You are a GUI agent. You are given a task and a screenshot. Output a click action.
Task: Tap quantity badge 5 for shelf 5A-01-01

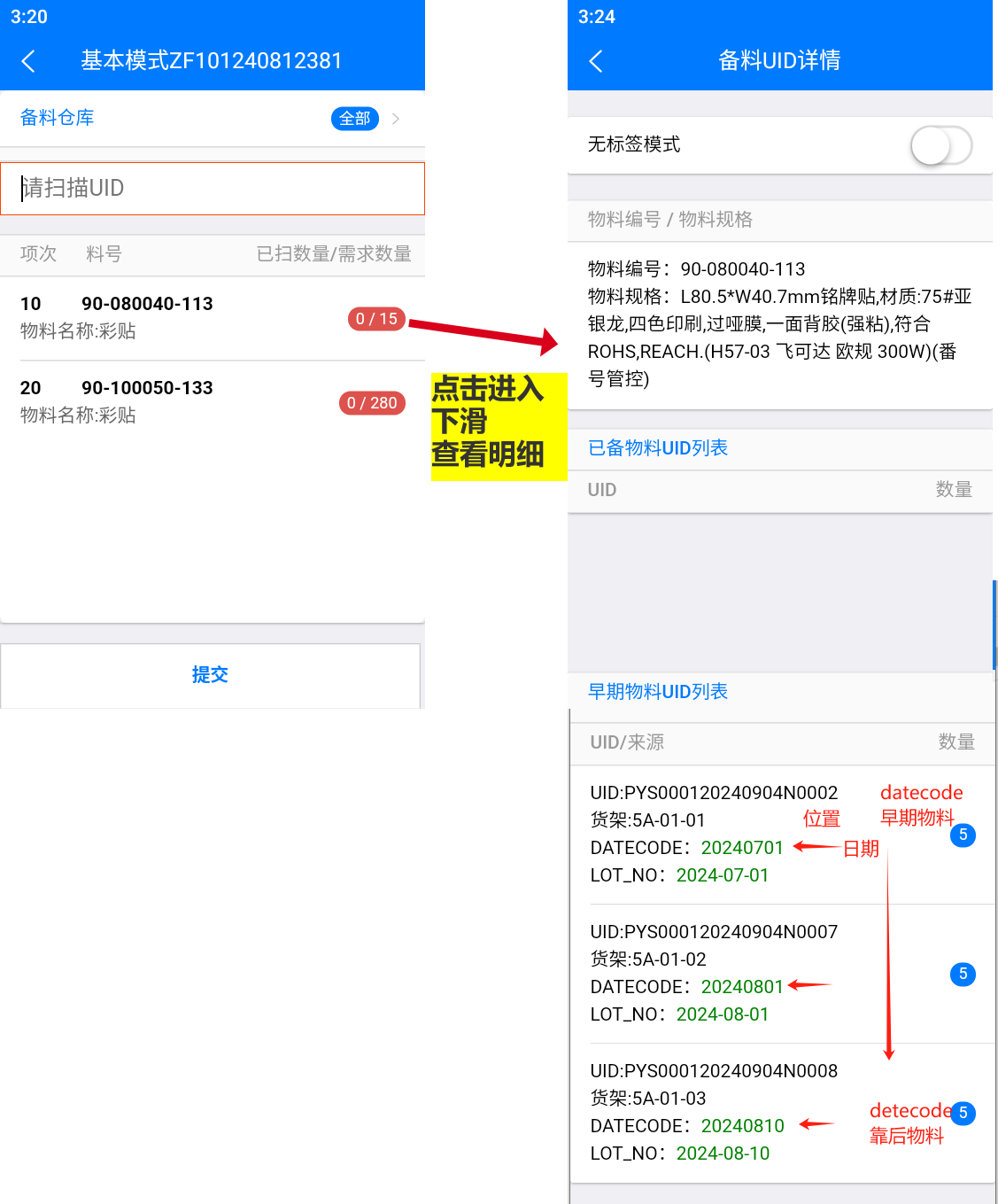[x=963, y=835]
